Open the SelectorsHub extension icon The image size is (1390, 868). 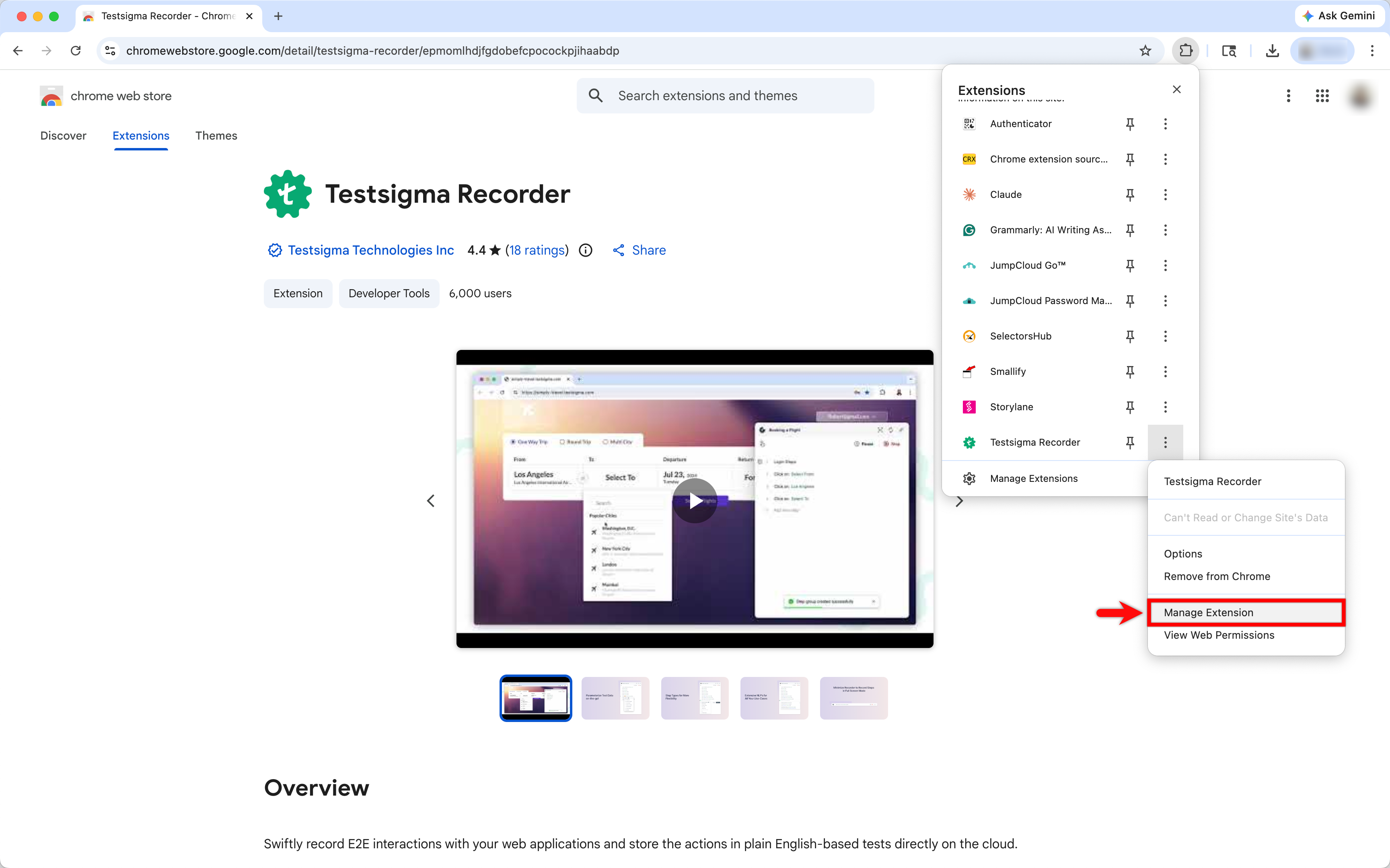[x=969, y=336]
